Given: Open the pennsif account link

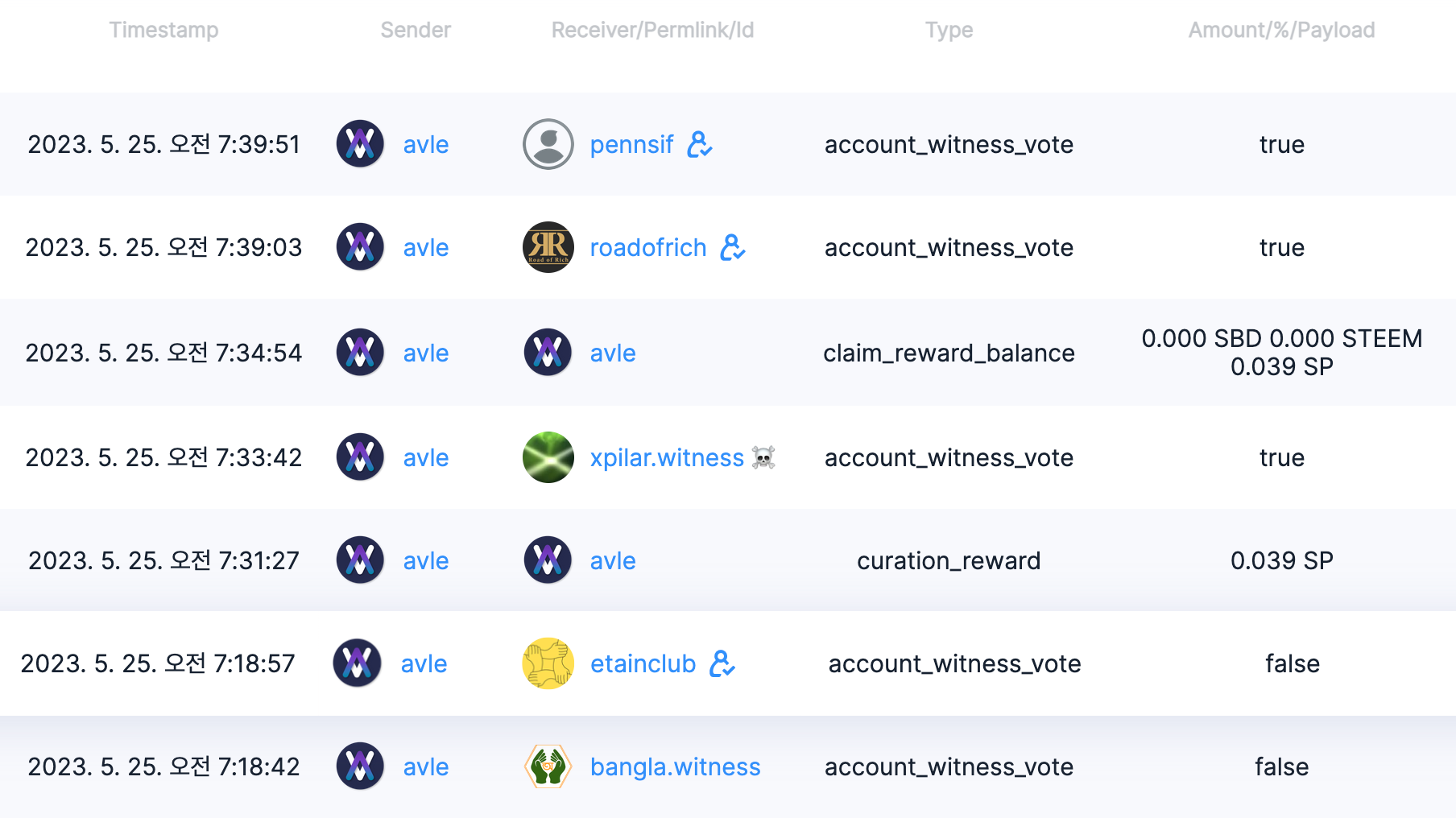Looking at the screenshot, I should pos(631,145).
